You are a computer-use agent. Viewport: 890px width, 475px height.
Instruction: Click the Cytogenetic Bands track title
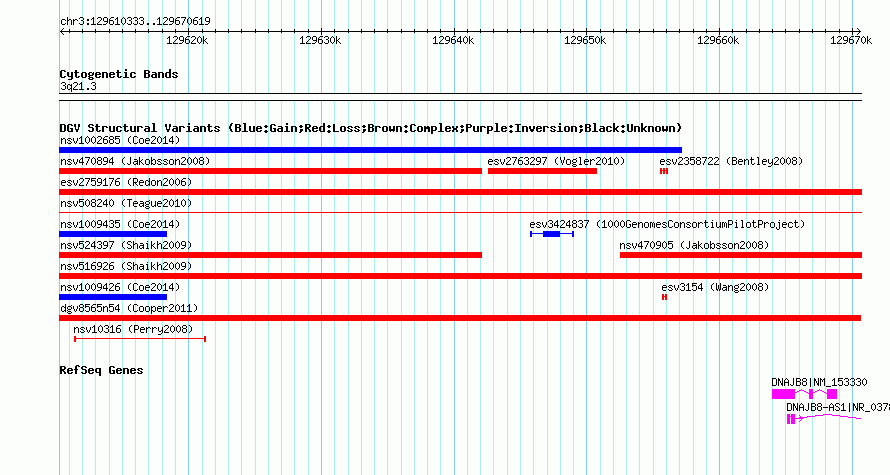pos(119,74)
